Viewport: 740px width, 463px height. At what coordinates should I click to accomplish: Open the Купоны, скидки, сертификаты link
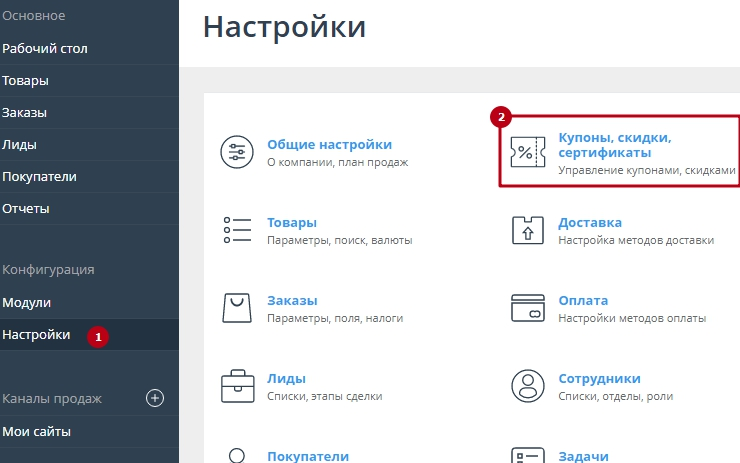click(x=614, y=144)
